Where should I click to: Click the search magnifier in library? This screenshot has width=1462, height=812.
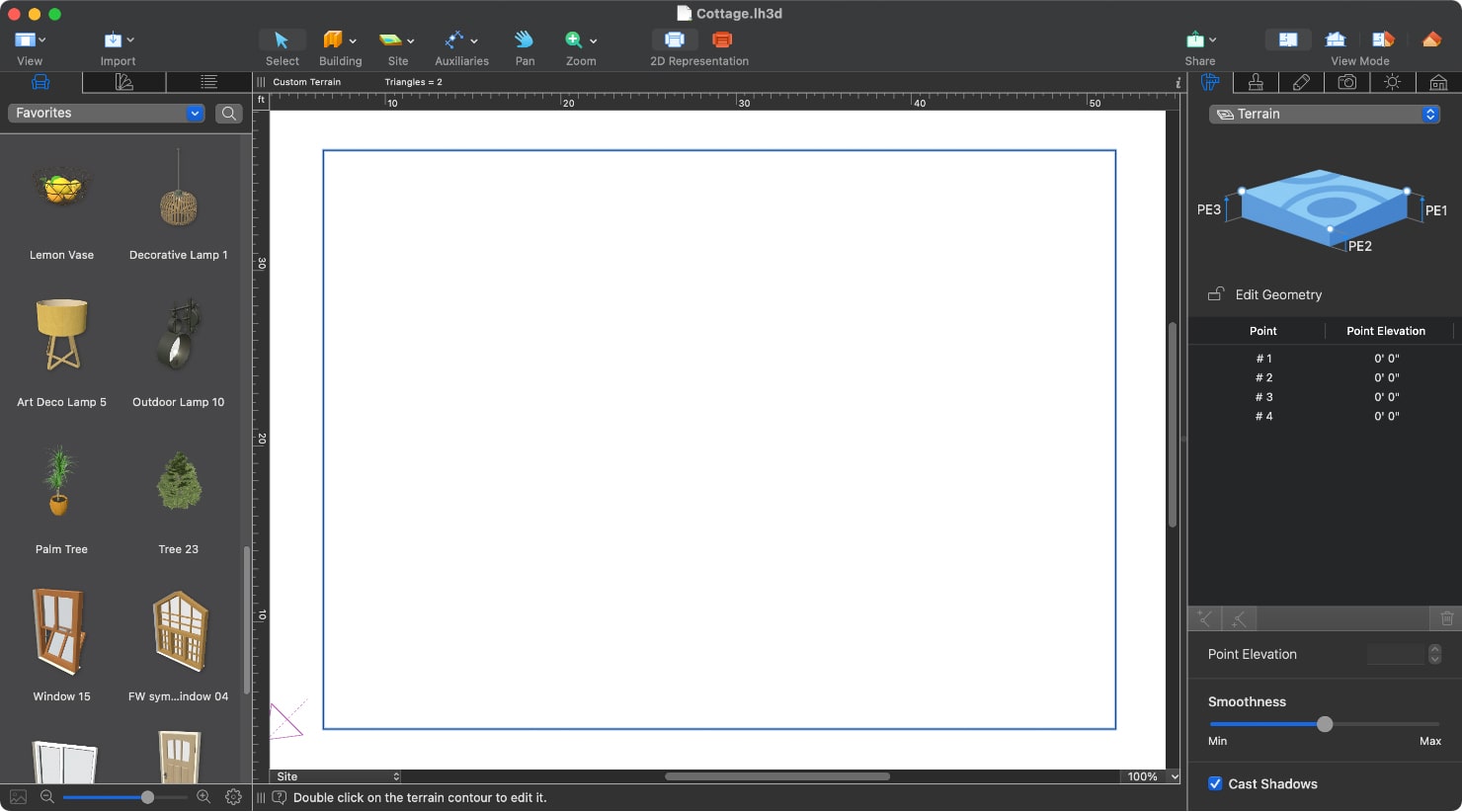click(x=229, y=114)
